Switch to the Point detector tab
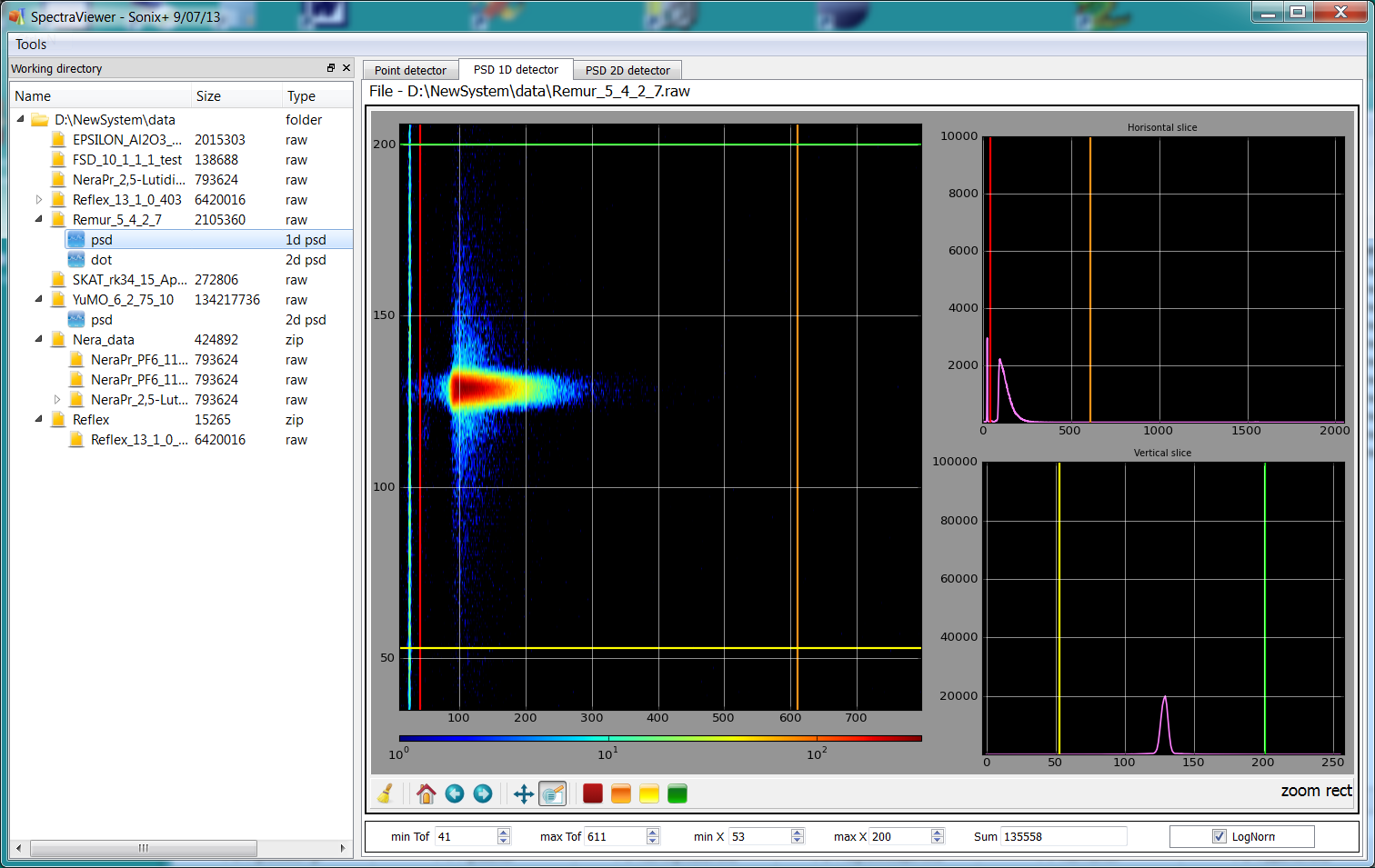Viewport: 1375px width, 868px height. (410, 70)
